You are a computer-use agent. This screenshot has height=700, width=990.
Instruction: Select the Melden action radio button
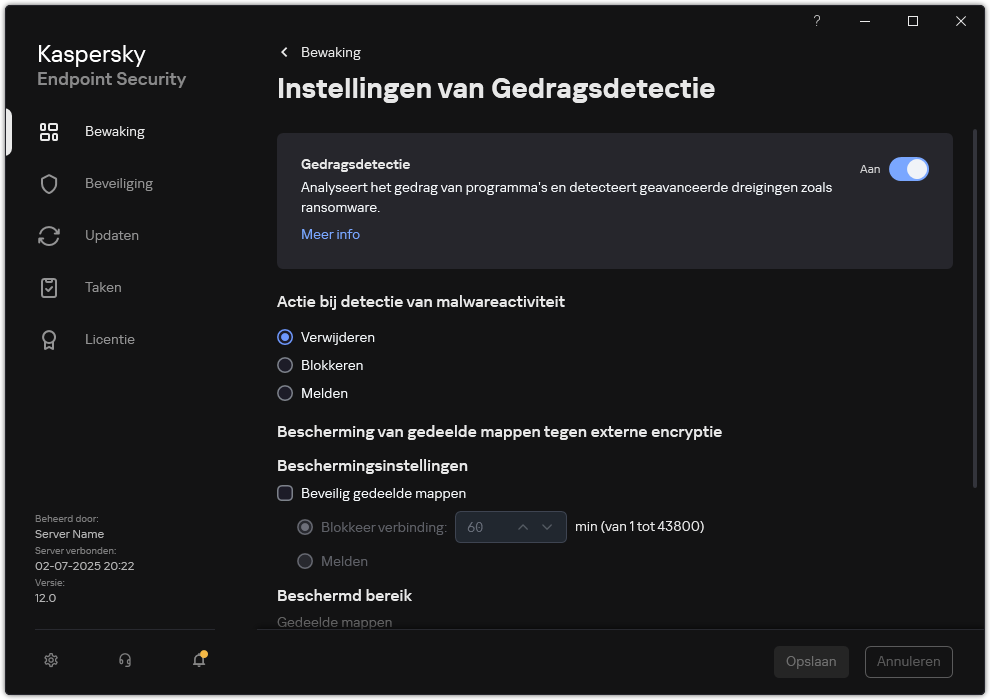point(285,393)
